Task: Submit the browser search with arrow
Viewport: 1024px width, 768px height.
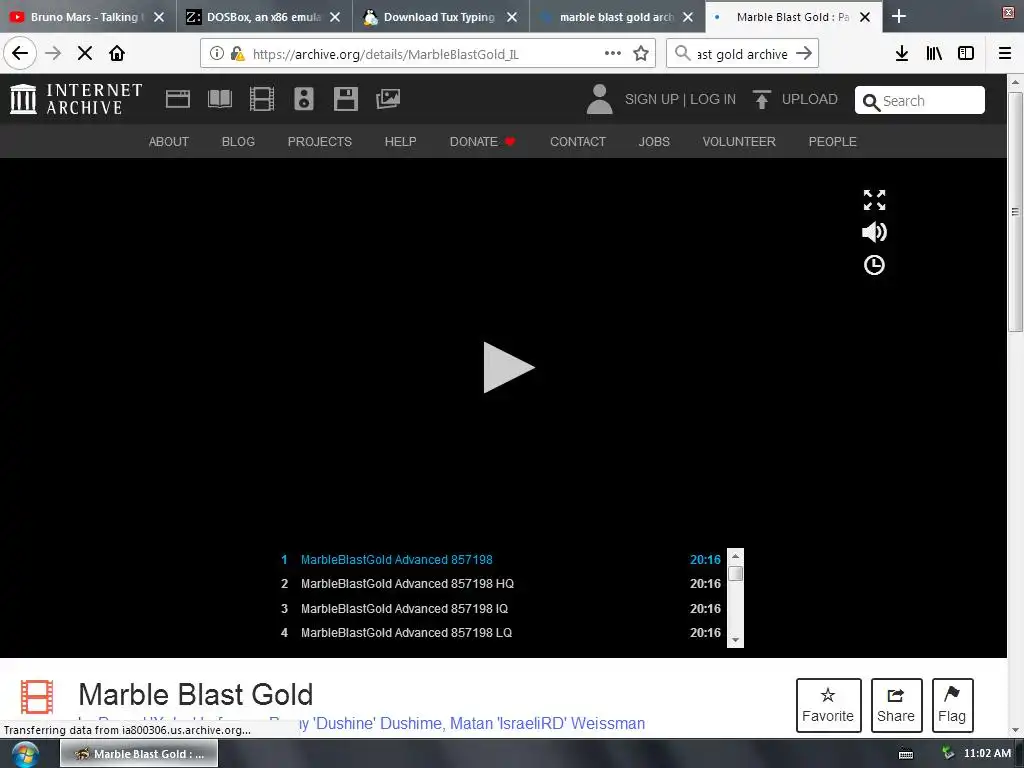Action: pyautogui.click(x=804, y=54)
